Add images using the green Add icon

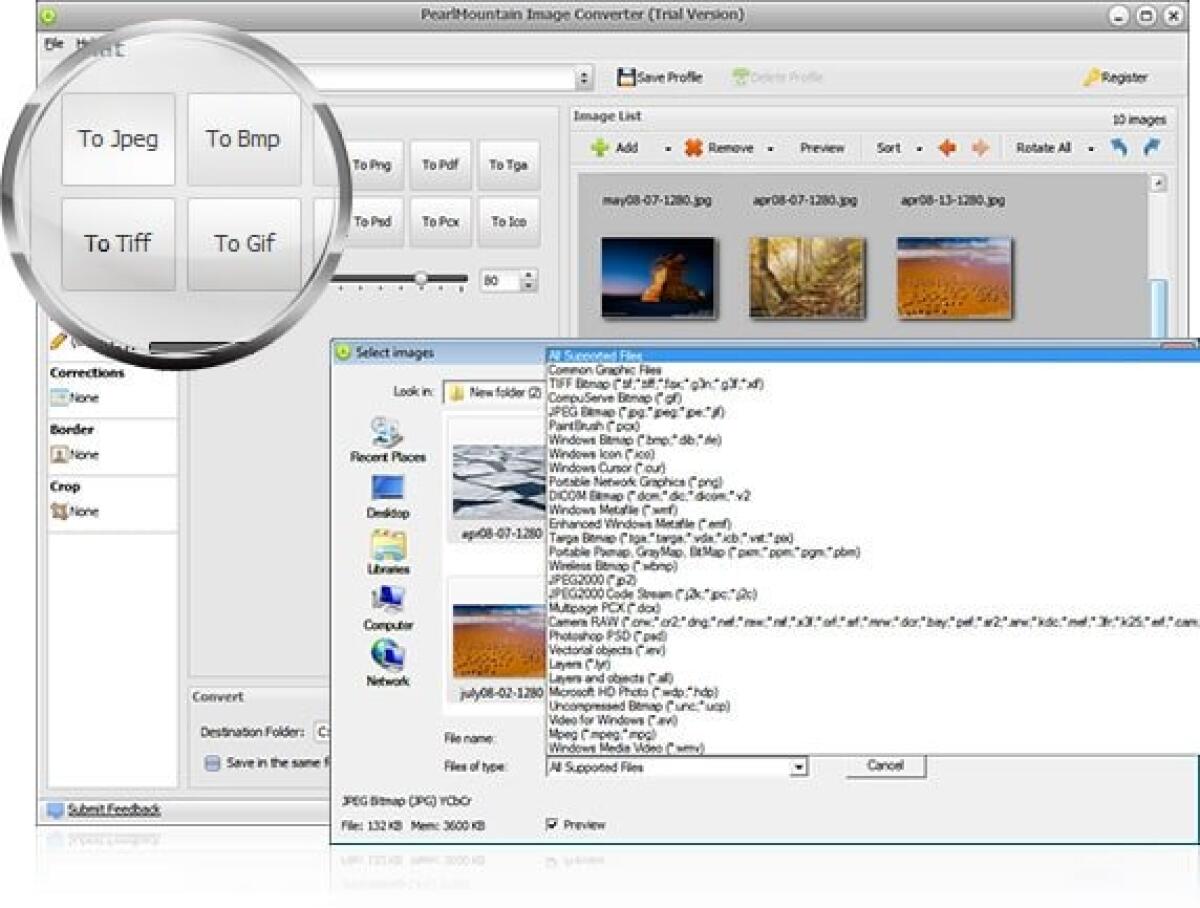coord(600,147)
